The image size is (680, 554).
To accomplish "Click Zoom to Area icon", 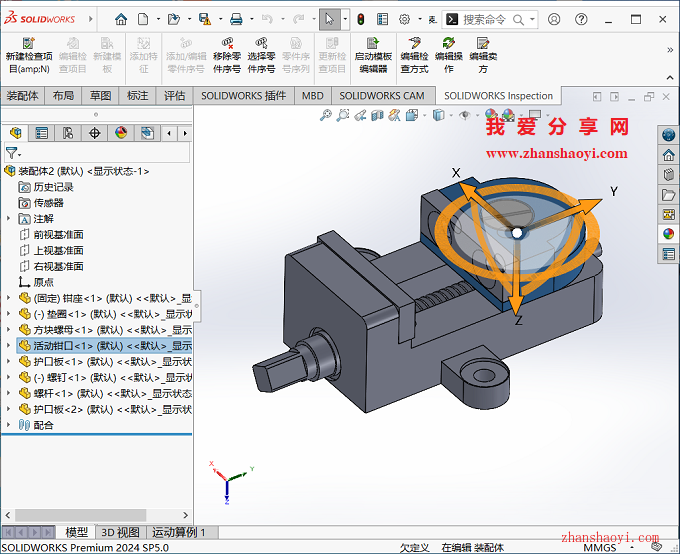I will coord(343,115).
